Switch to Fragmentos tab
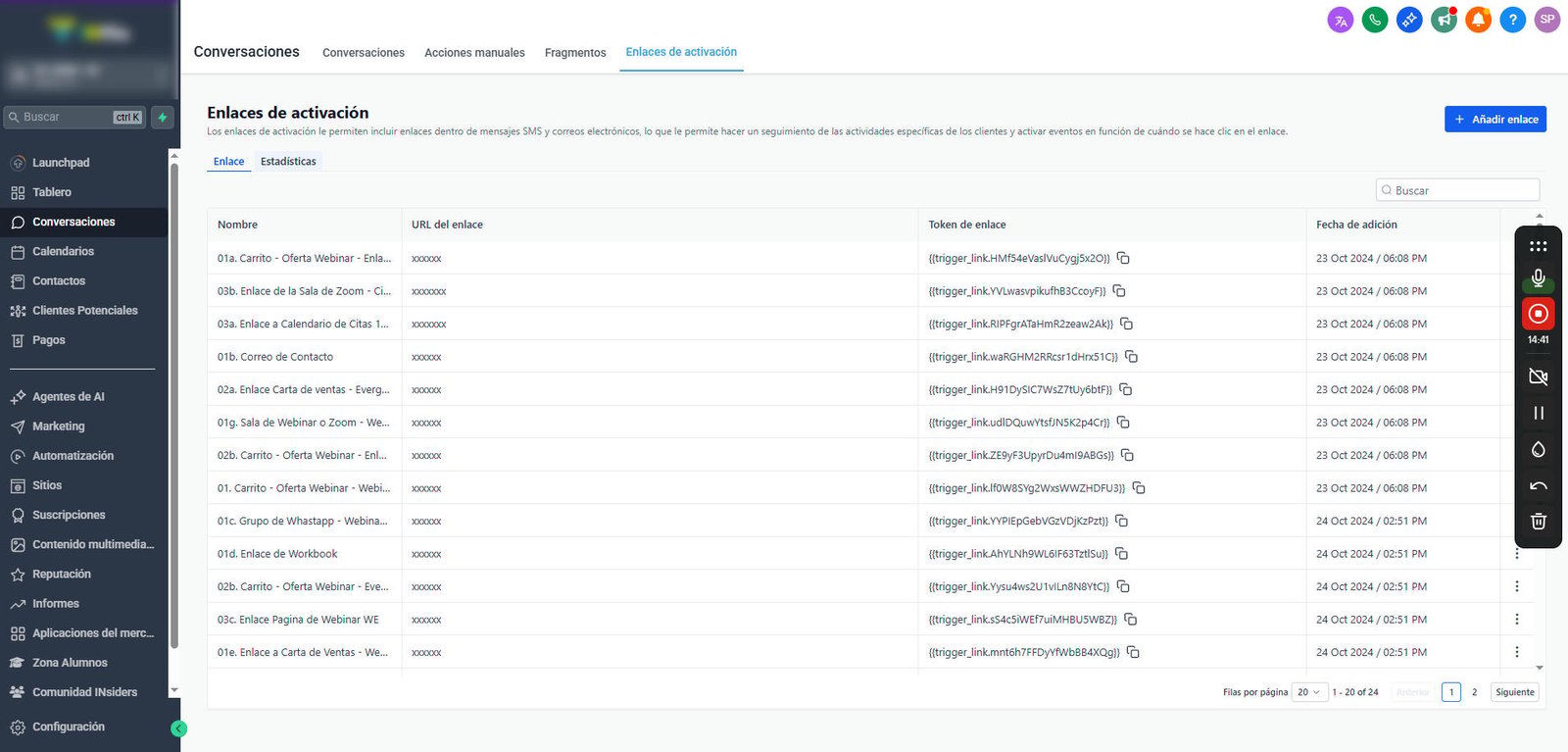The width and height of the screenshot is (1568, 752). point(575,53)
